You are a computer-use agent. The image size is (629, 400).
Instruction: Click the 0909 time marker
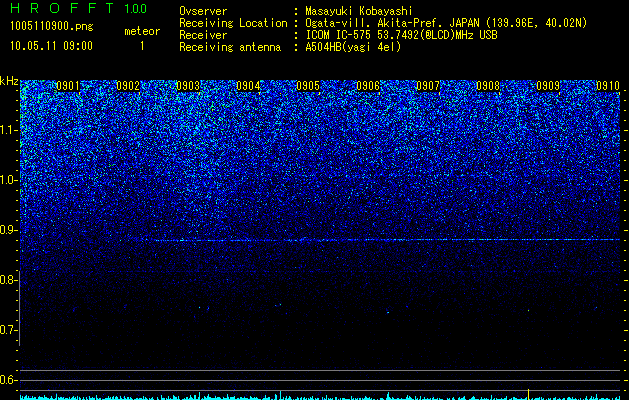point(548,86)
